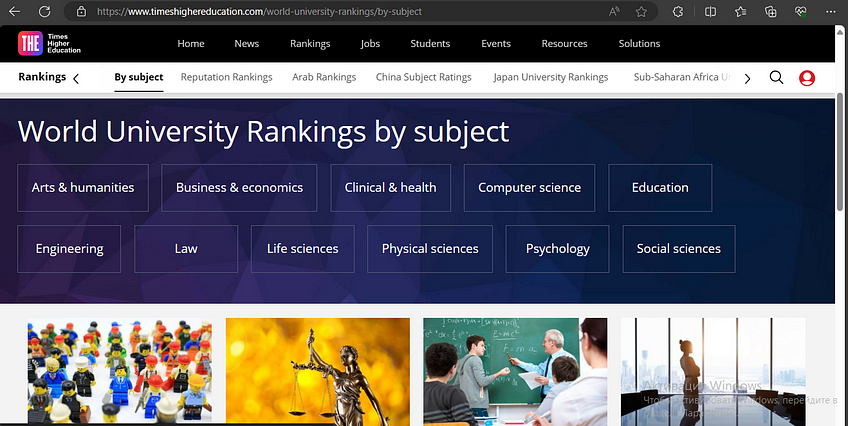This screenshot has width=848, height=426.
Task: Open boardroom silhouette article thumbnail
Action: (x=713, y=371)
